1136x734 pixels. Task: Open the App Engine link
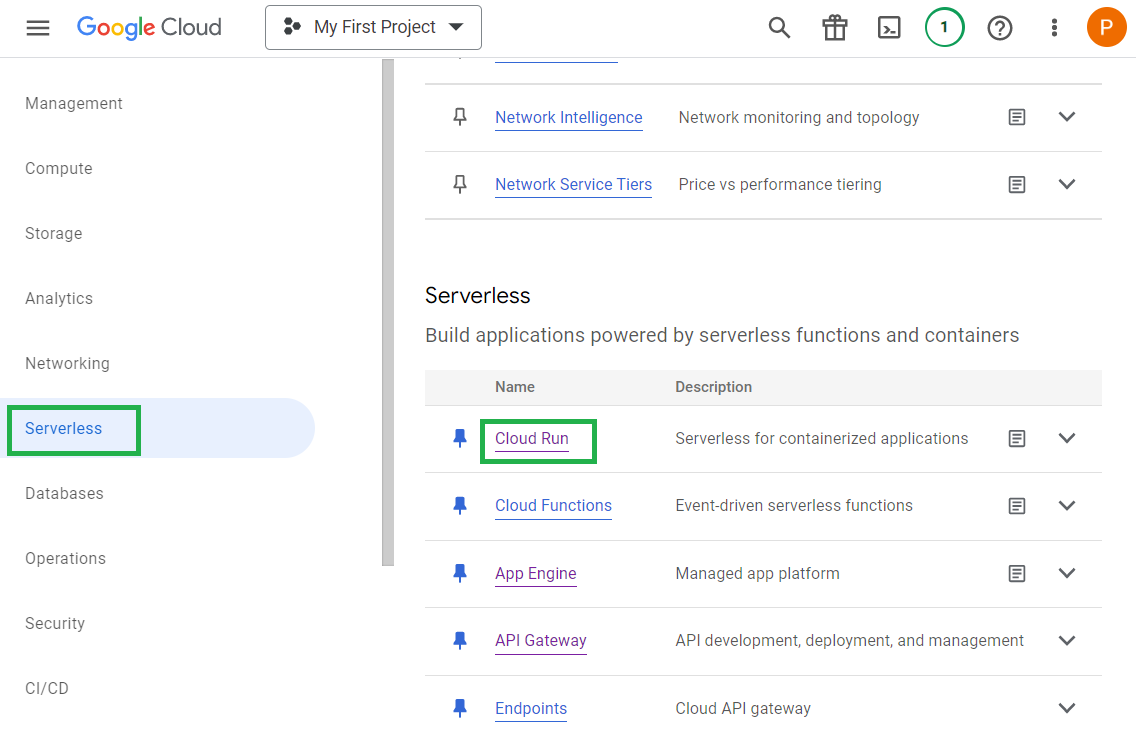[x=536, y=574]
